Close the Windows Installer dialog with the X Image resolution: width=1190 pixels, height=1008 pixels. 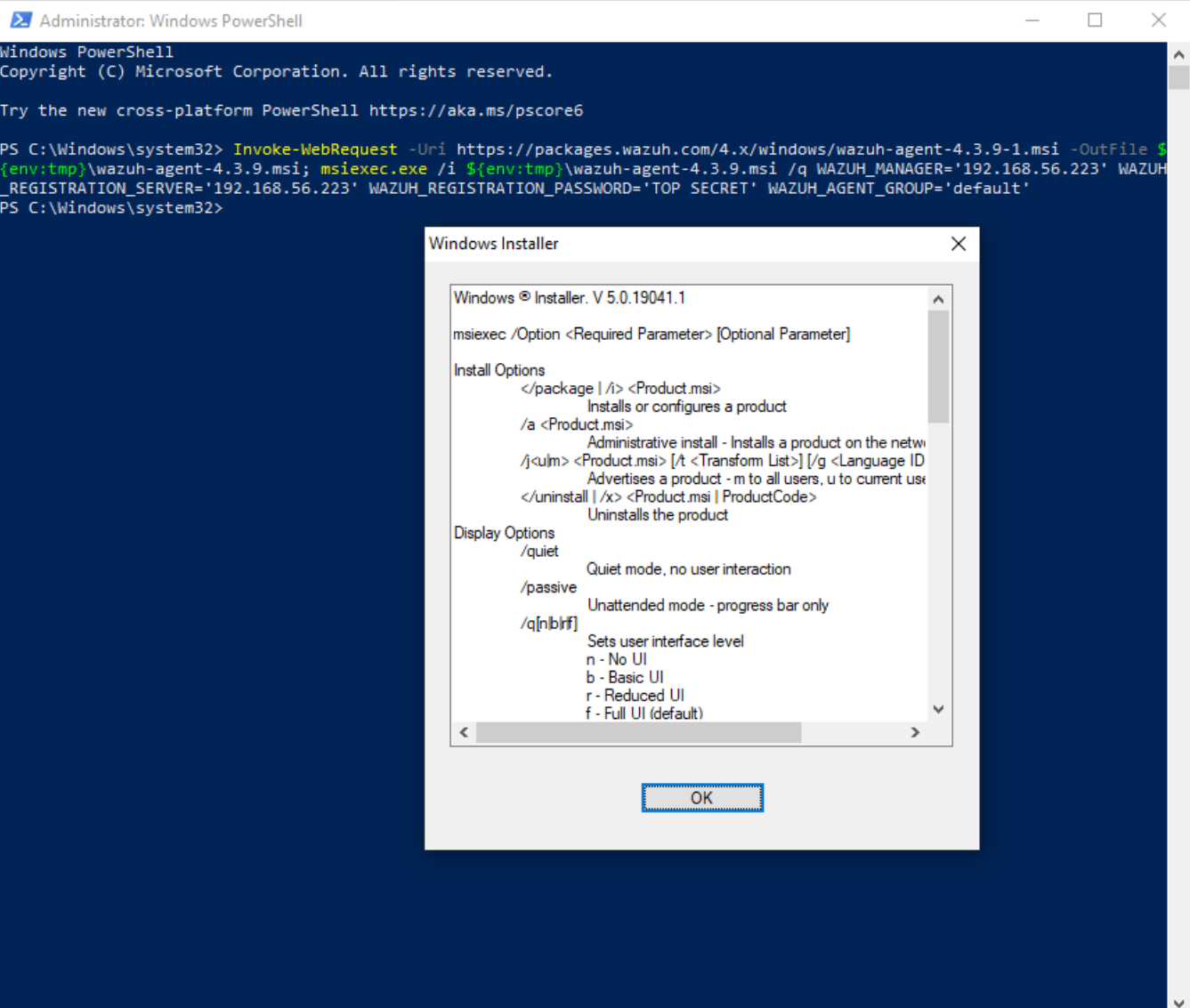958,243
